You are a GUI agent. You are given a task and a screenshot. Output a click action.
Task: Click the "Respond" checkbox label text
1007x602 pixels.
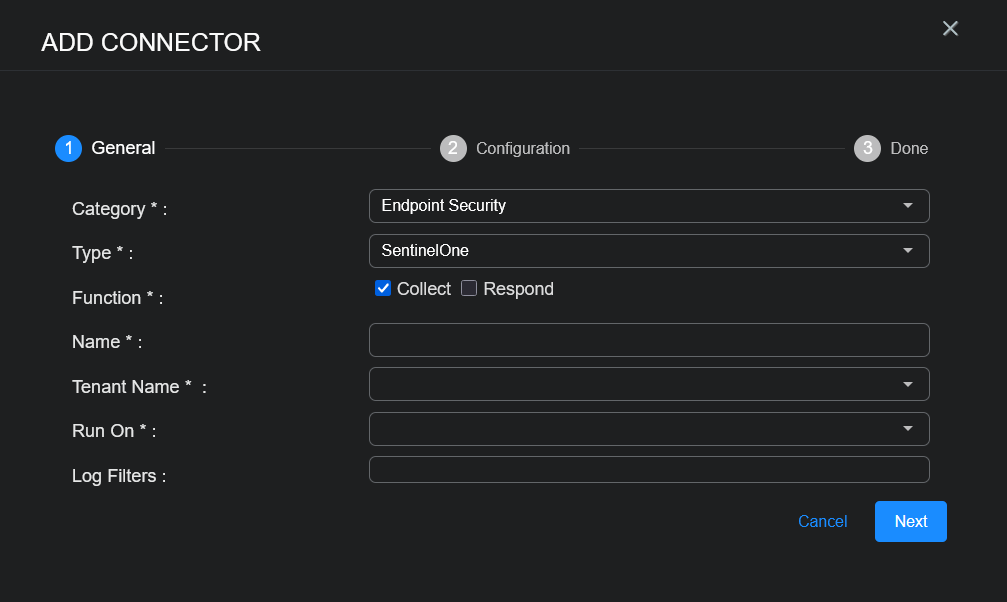click(518, 289)
